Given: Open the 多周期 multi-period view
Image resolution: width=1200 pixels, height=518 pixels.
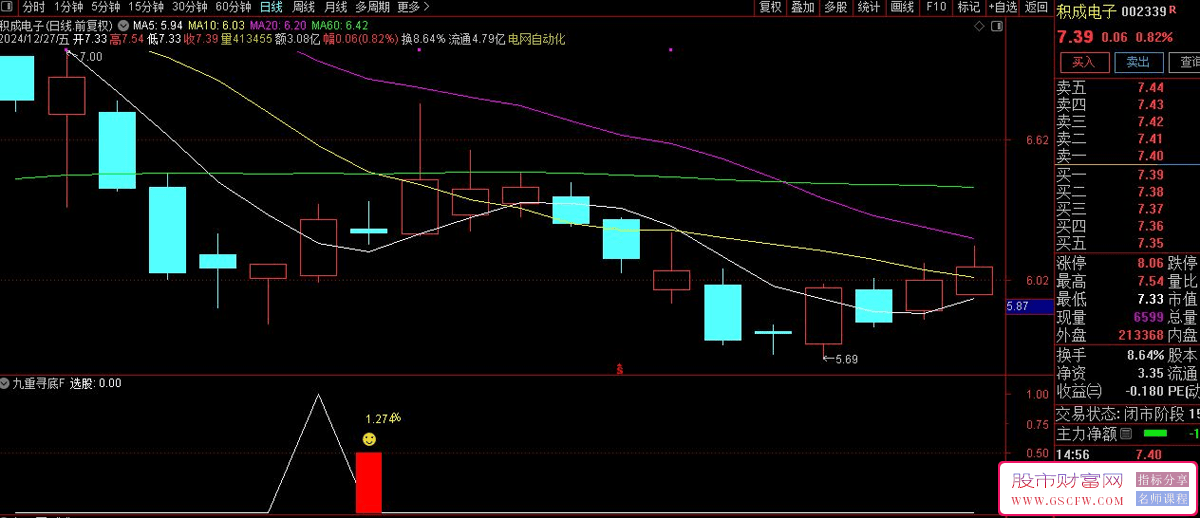Looking at the screenshot, I should point(372,6).
